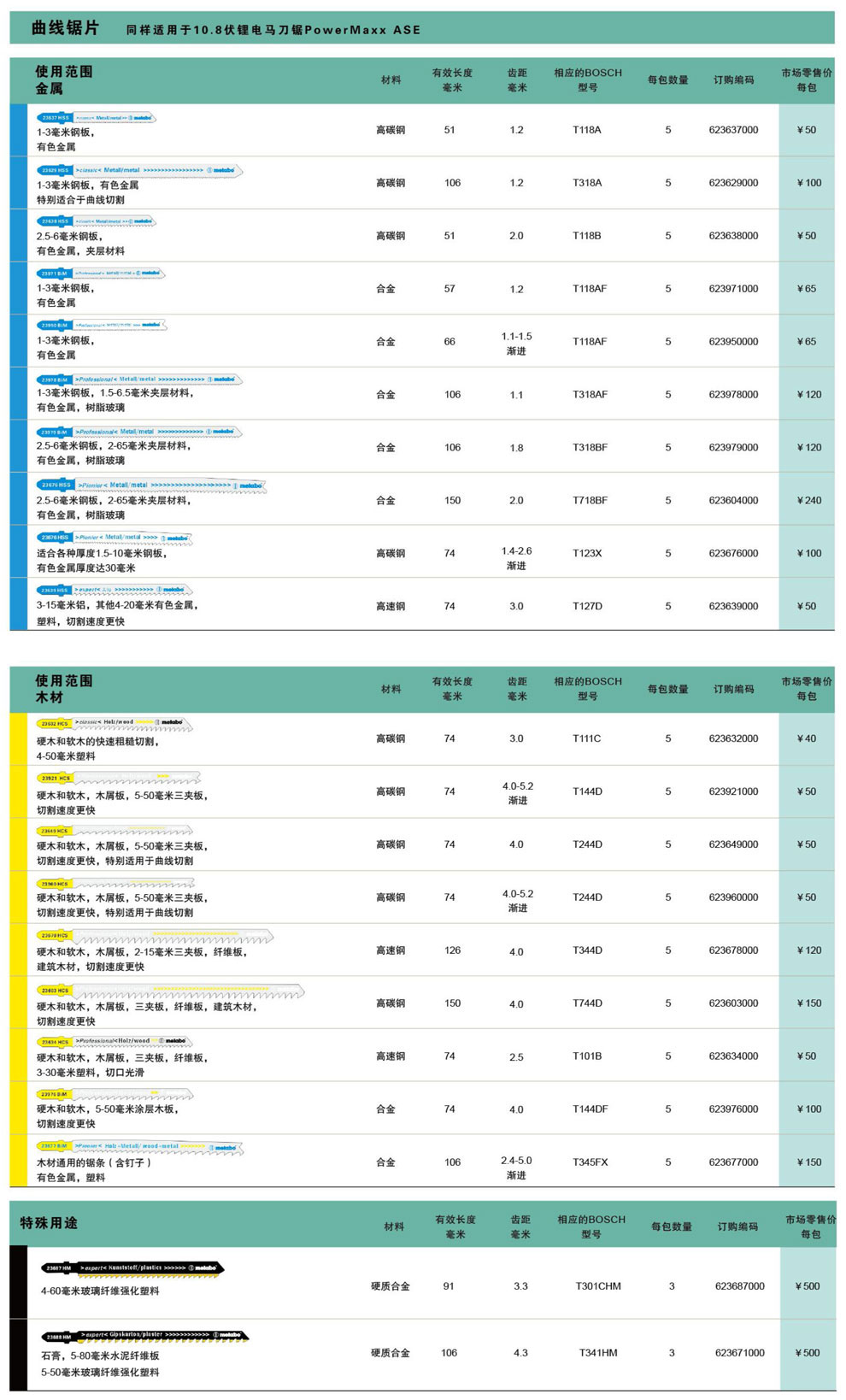Select order code 623971000
This screenshot has width=846, height=1400.
[733, 289]
